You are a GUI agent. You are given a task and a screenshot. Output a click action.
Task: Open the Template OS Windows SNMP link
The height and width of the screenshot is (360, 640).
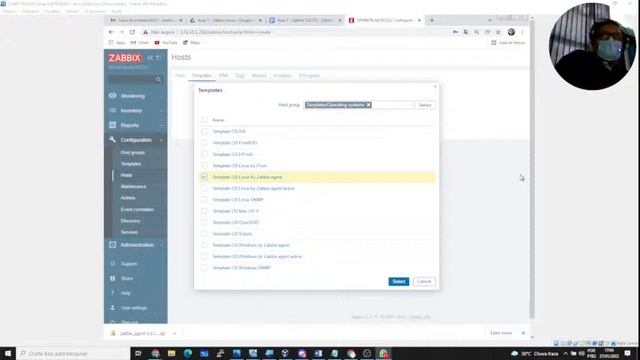(x=242, y=268)
